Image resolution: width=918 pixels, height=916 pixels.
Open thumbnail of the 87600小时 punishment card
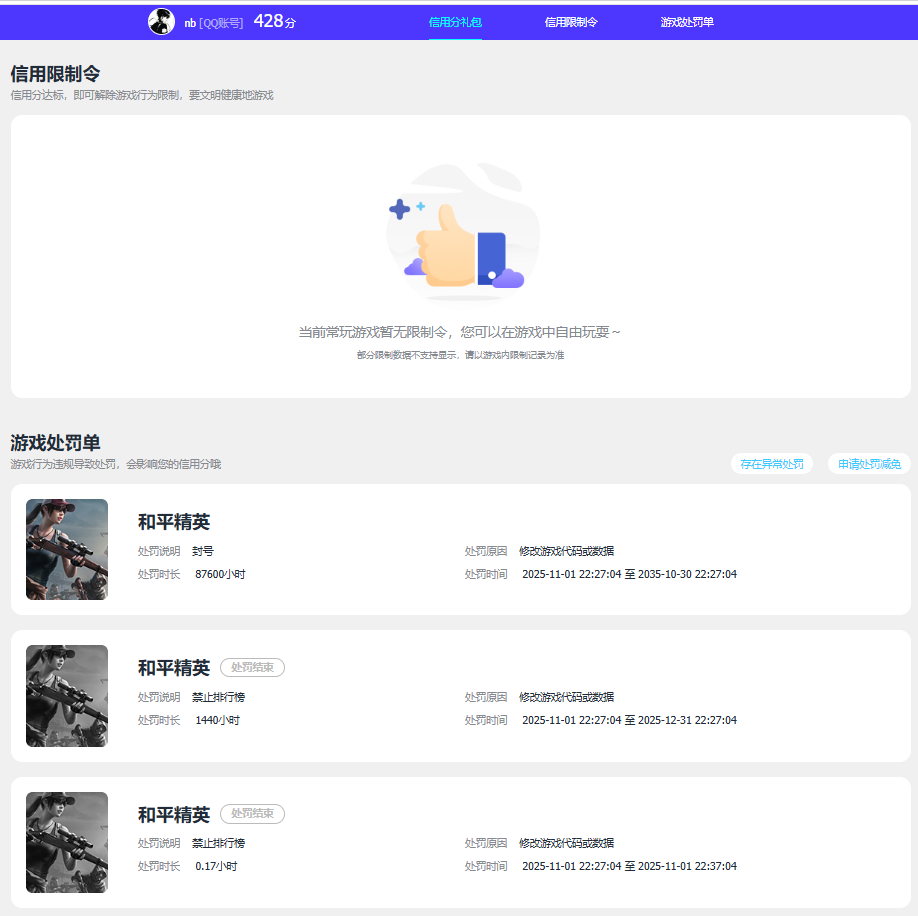pyautogui.click(x=67, y=550)
